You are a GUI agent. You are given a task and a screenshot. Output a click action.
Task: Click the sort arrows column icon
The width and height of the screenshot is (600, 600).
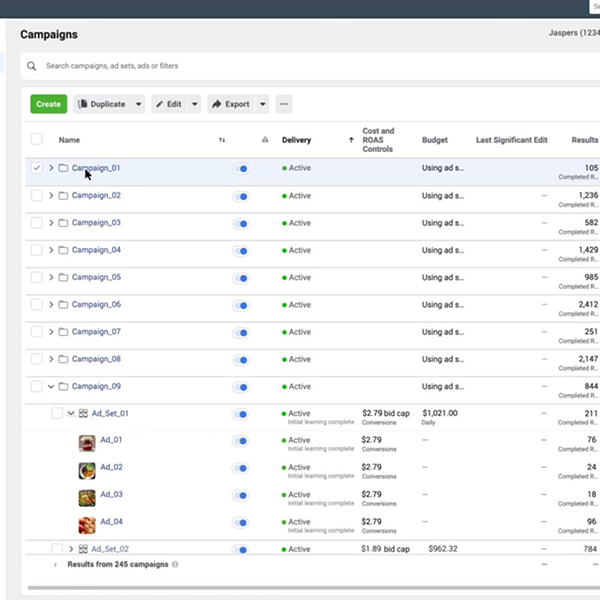click(x=222, y=140)
